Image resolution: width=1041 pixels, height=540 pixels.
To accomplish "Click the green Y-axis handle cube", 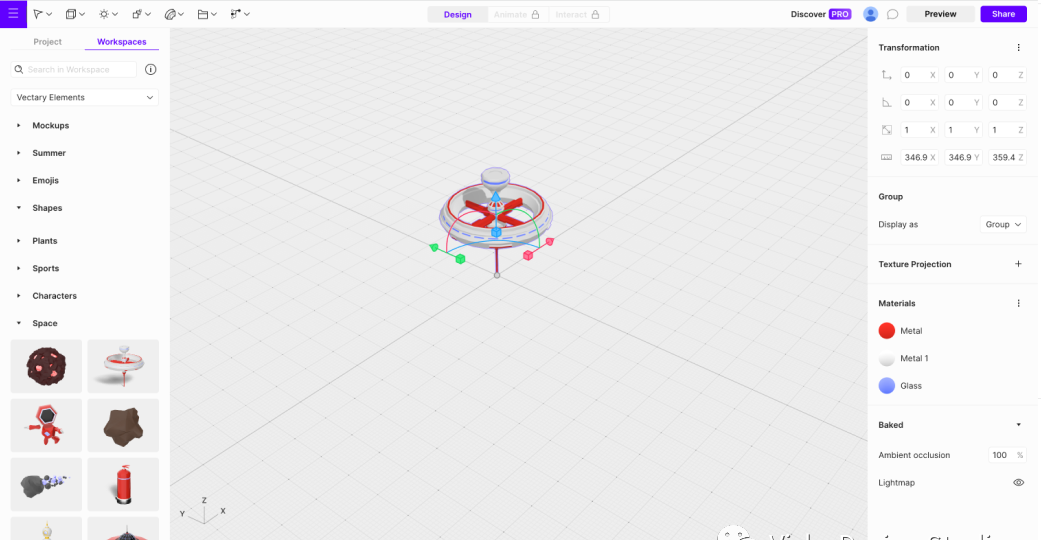I will (x=460, y=259).
